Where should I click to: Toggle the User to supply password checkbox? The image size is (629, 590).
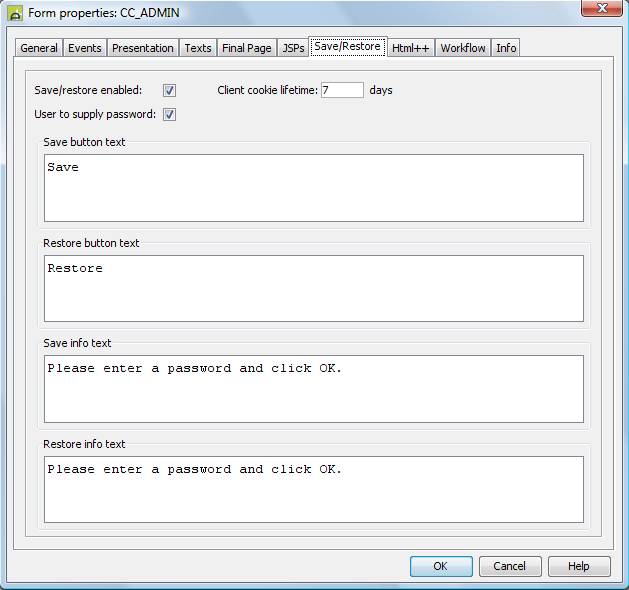(170, 114)
